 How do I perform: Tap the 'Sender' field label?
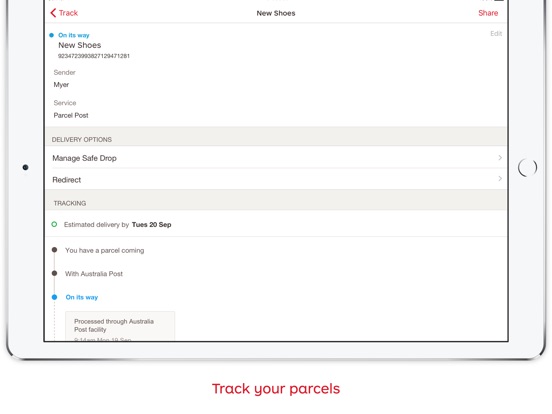pos(64,73)
